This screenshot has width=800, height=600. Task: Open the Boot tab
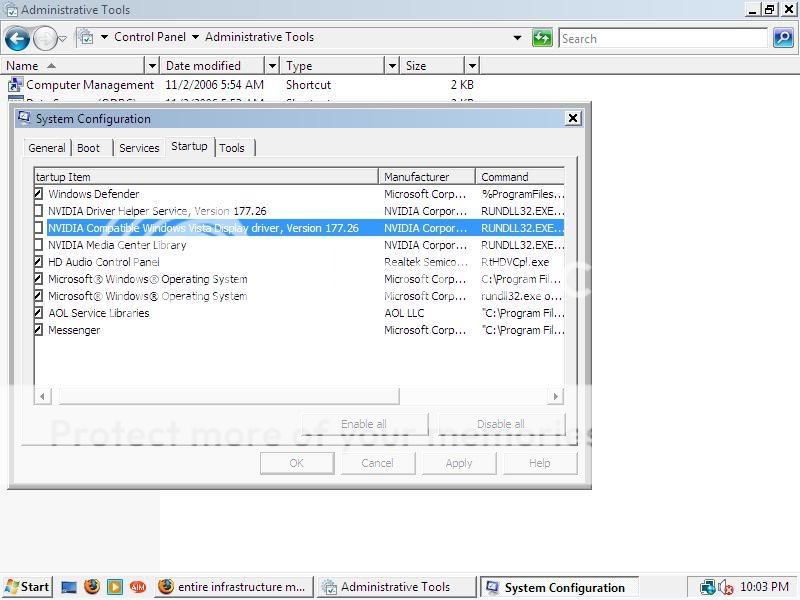pyautogui.click(x=89, y=148)
